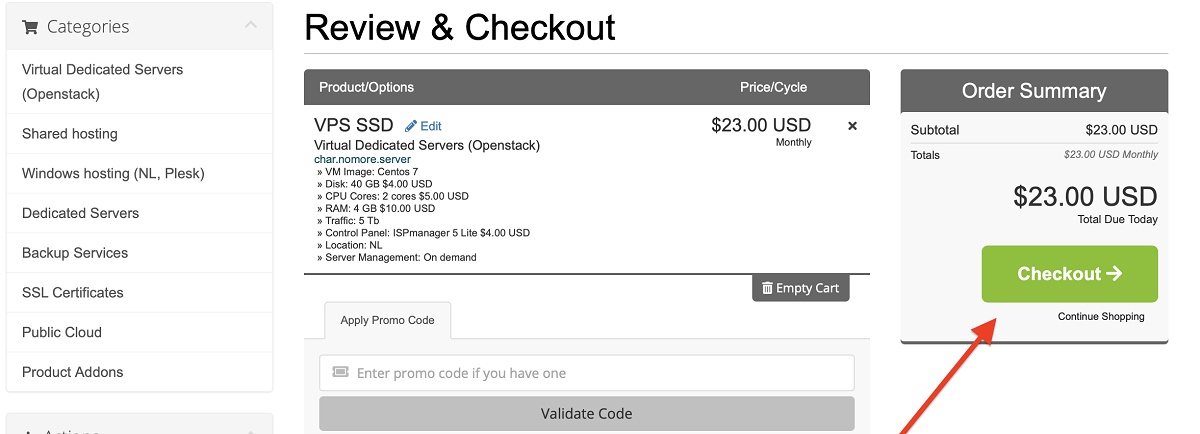1200x434 pixels.
Task: Choose the SSL Certificates category
Action: [73, 293]
